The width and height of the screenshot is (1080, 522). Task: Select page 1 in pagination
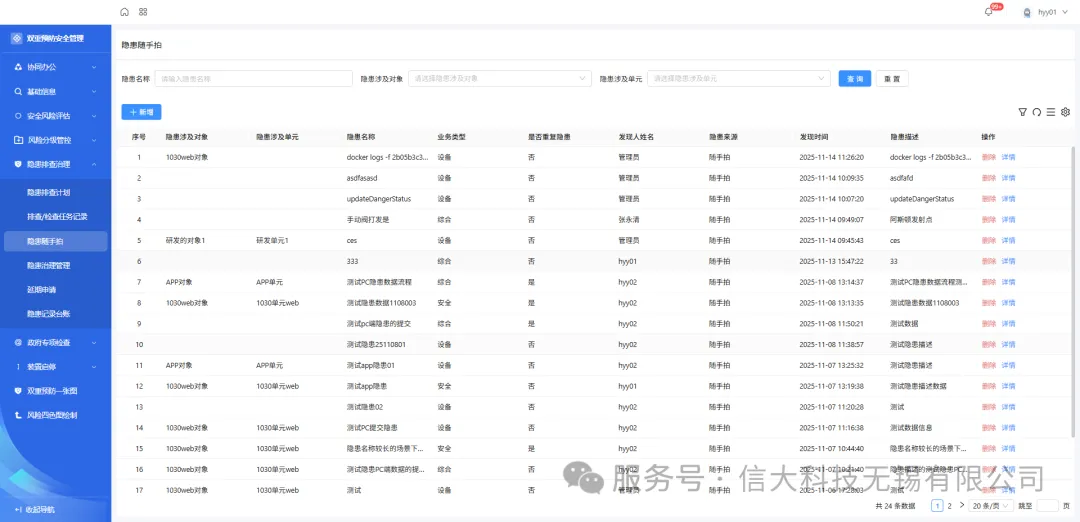[937, 505]
